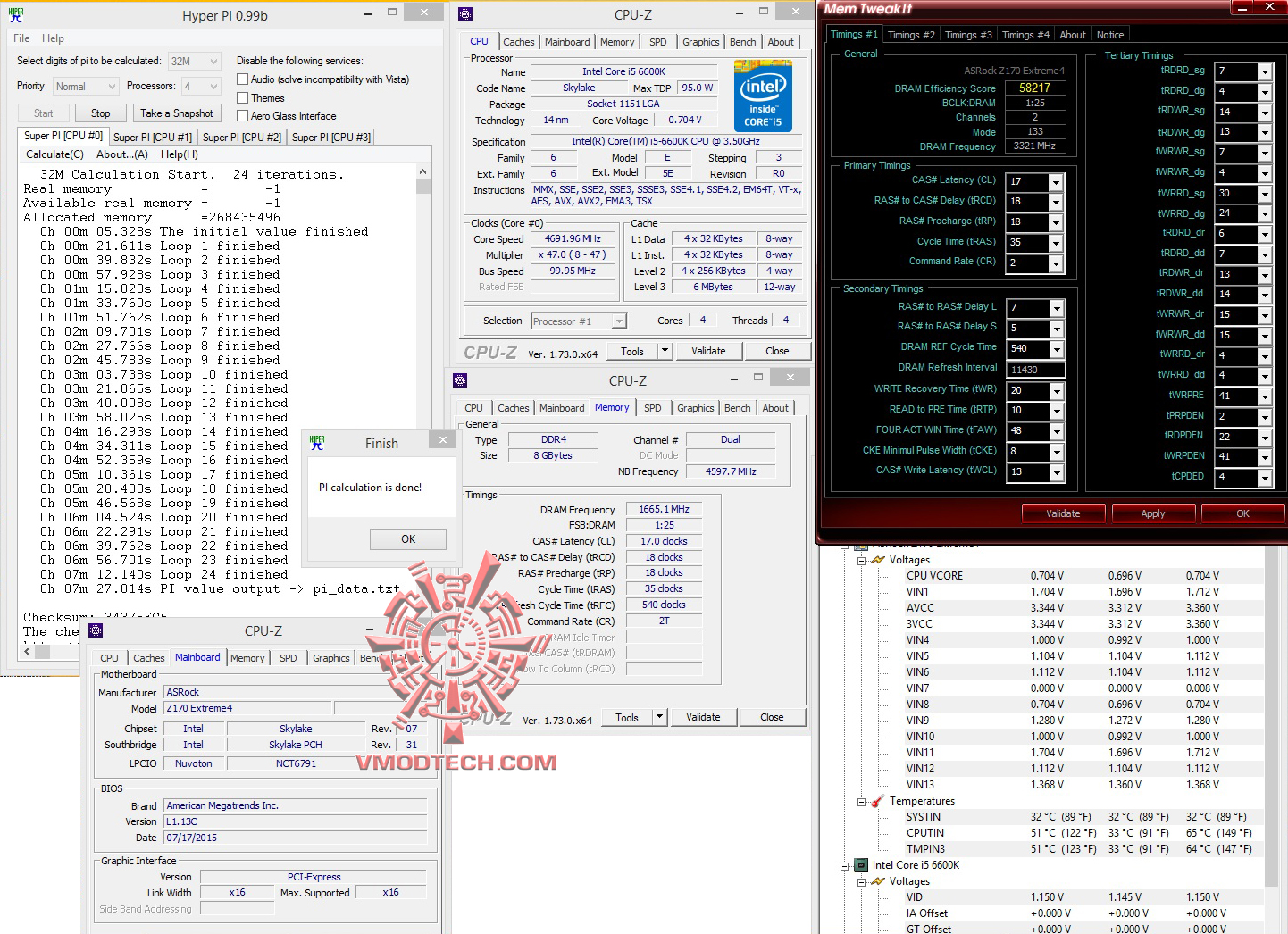
Task: Click the OK button in Mem TweakIt
Action: point(1242,513)
